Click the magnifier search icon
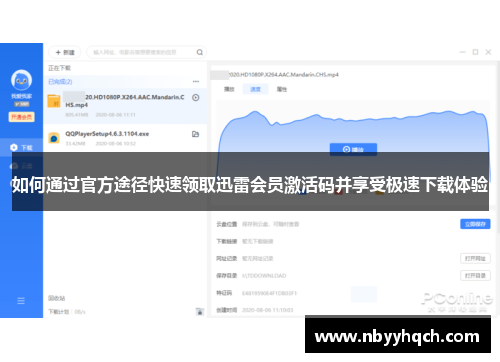The image size is (500, 362). [199, 52]
